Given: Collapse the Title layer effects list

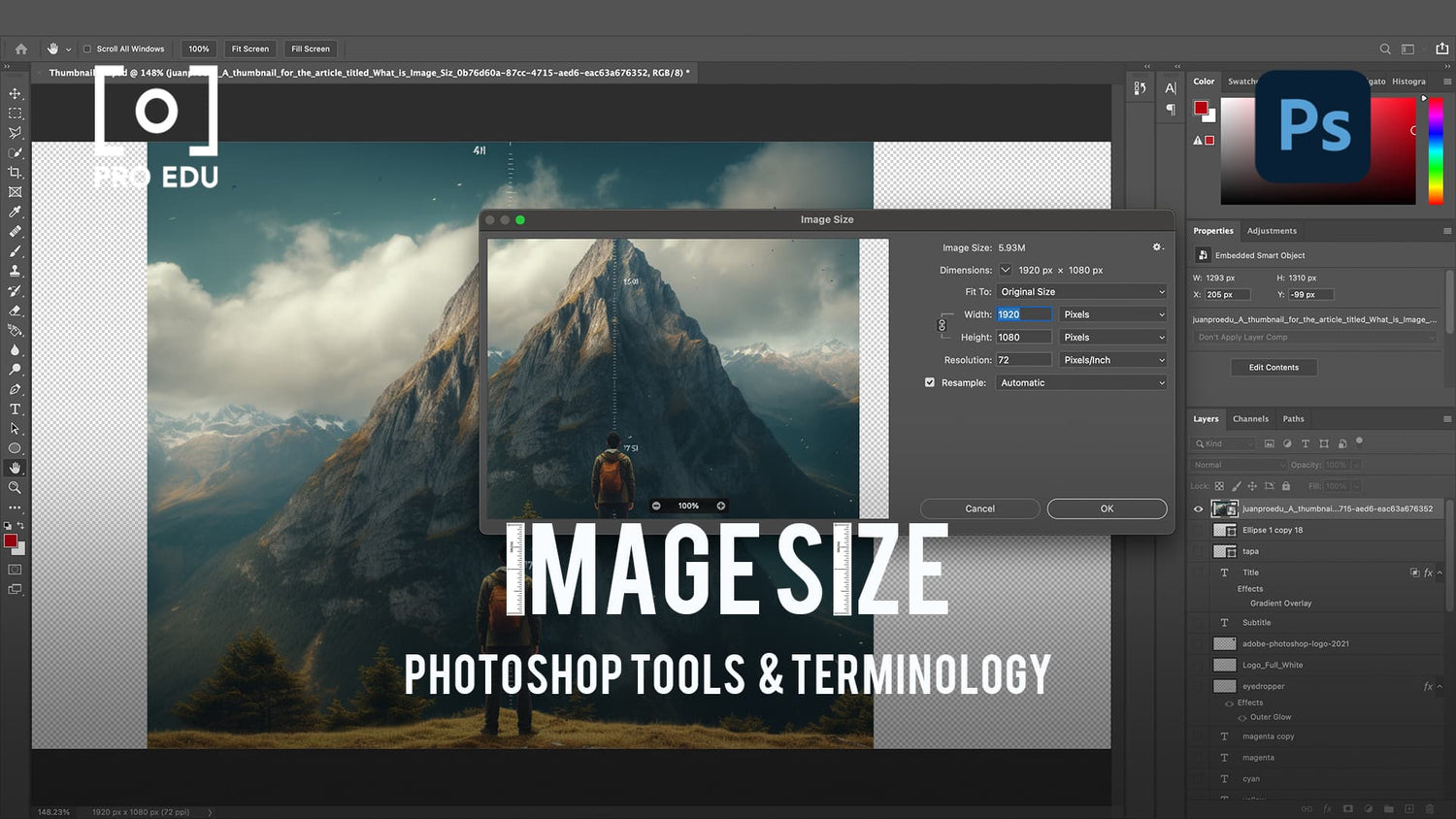Looking at the screenshot, I should pyautogui.click(x=1439, y=573).
